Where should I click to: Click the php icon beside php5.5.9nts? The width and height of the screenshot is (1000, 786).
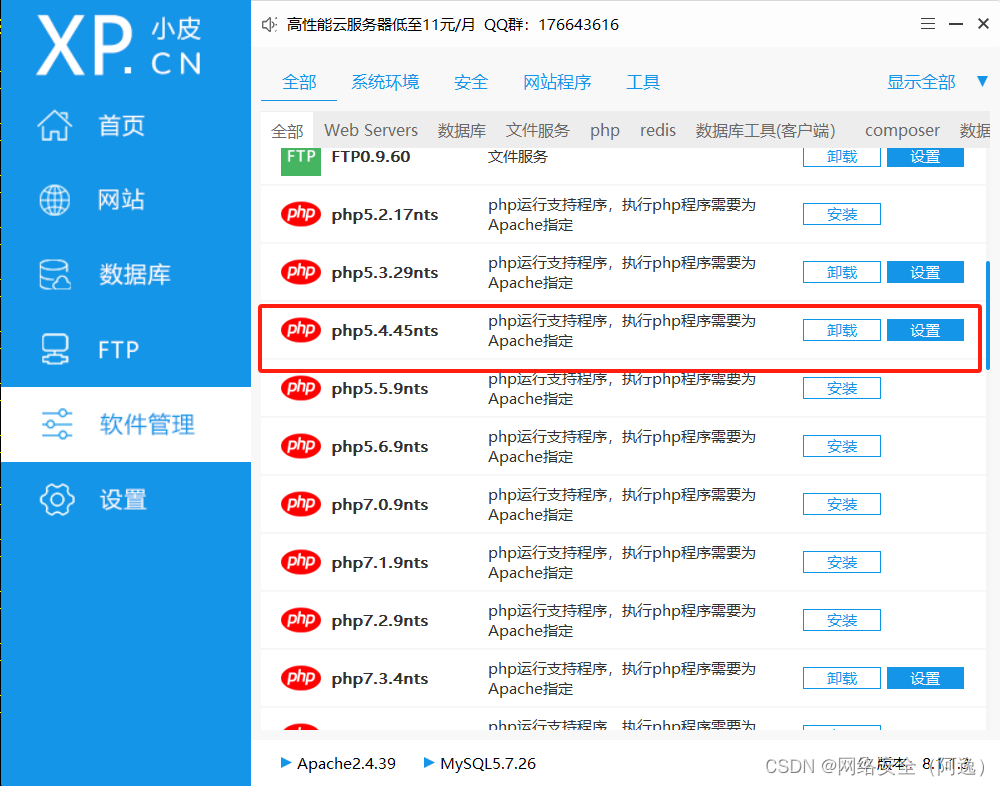[301, 388]
